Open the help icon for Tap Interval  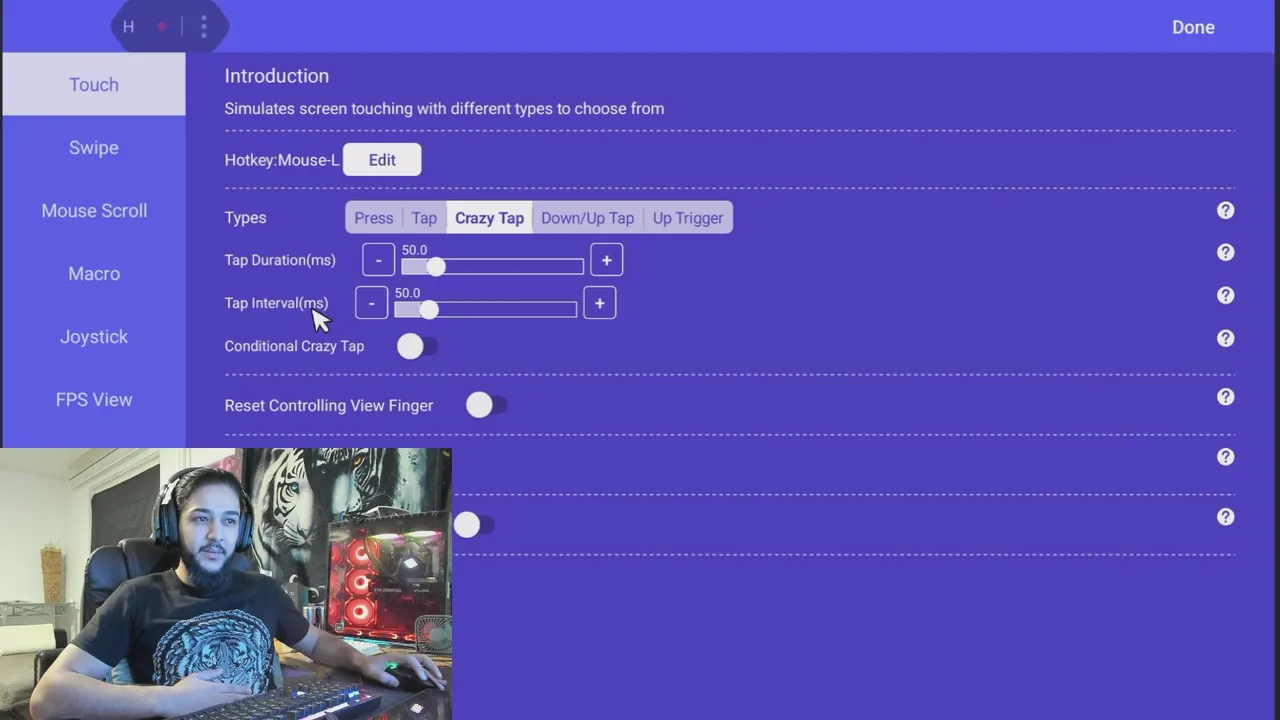1225,296
